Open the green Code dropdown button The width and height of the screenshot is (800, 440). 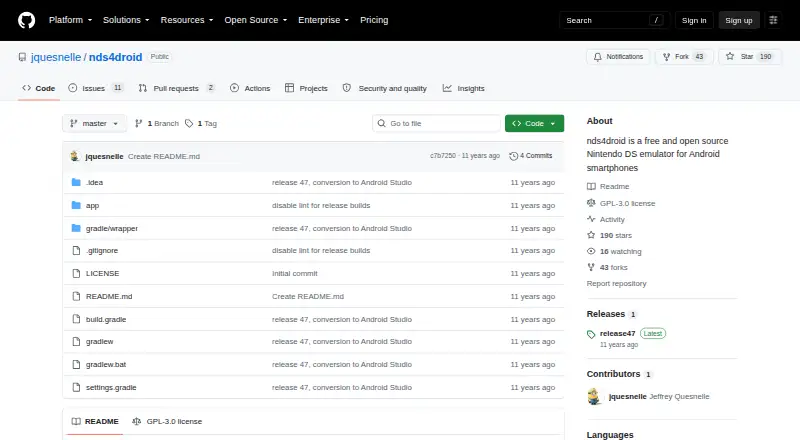pos(534,124)
